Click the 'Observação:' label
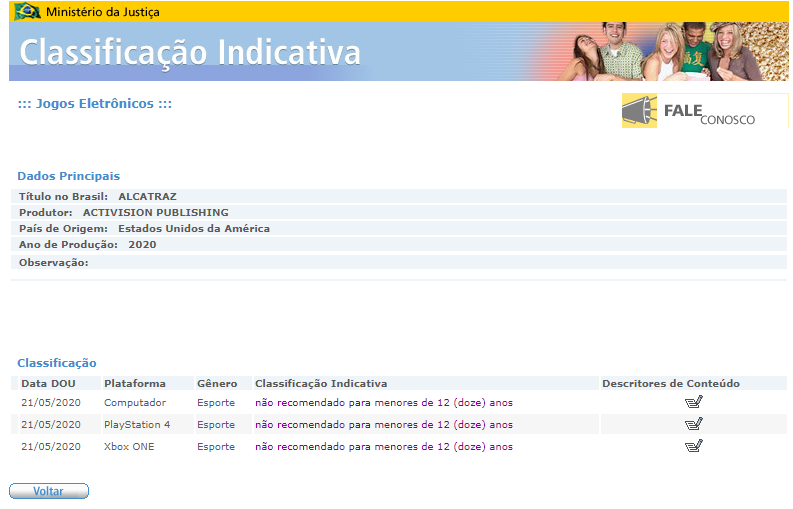Screen dimensions: 793x509 [54, 263]
